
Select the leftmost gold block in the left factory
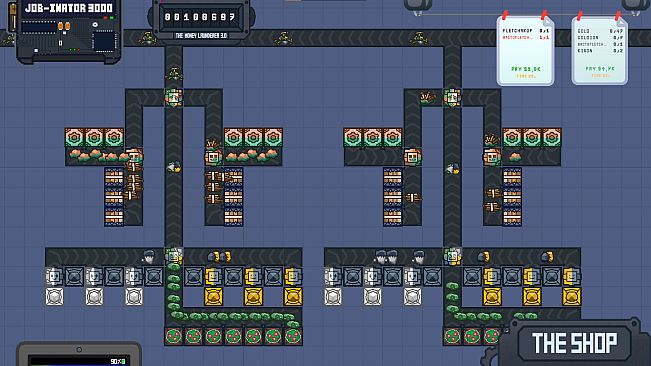(x=213, y=297)
